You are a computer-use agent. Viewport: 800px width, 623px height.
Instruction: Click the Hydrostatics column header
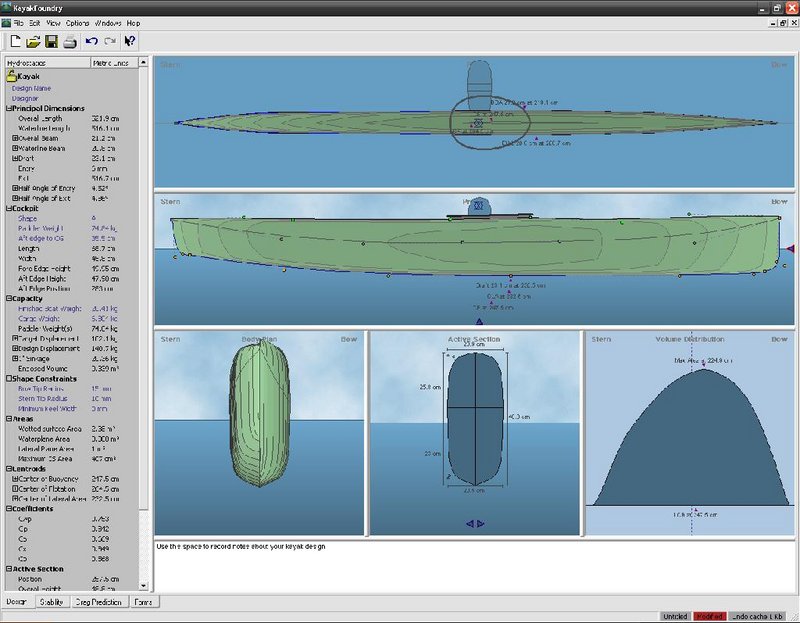point(48,63)
